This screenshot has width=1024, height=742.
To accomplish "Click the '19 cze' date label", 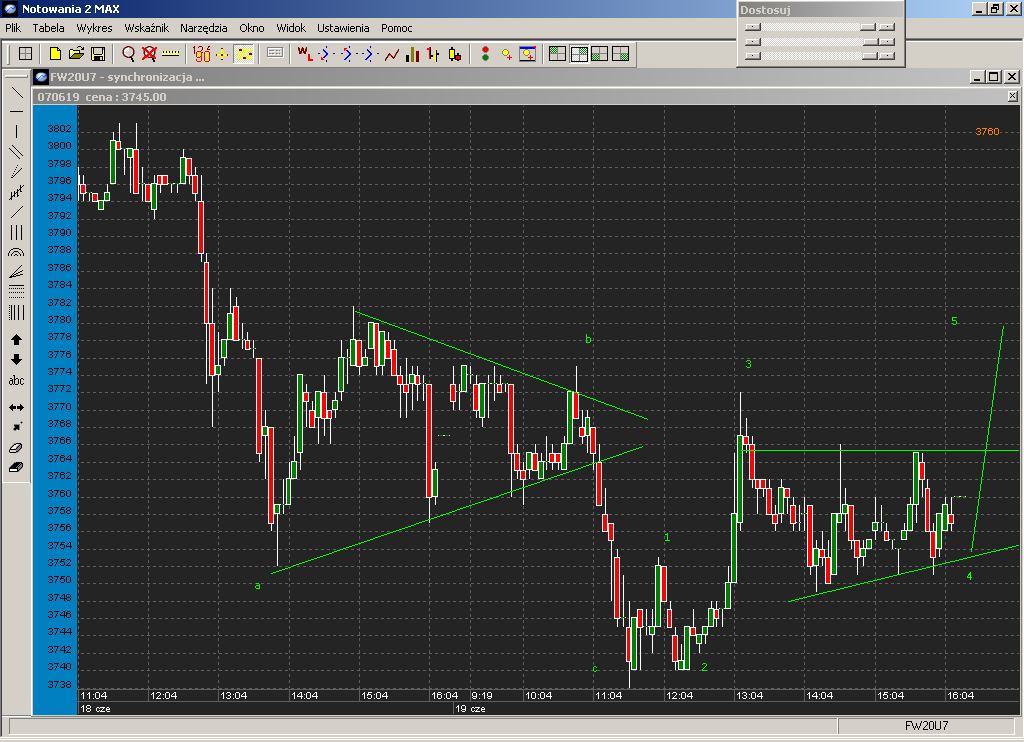I will coord(470,709).
